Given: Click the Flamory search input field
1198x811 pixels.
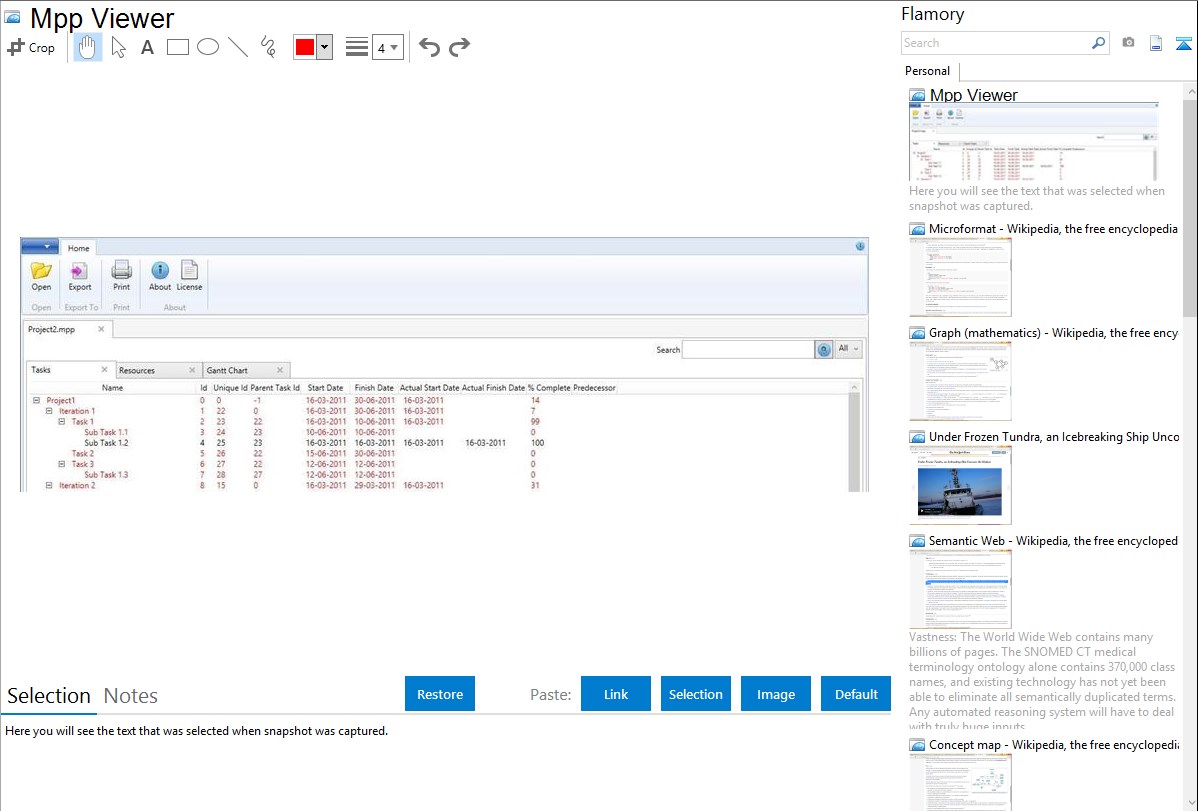Looking at the screenshot, I should [x=995, y=43].
